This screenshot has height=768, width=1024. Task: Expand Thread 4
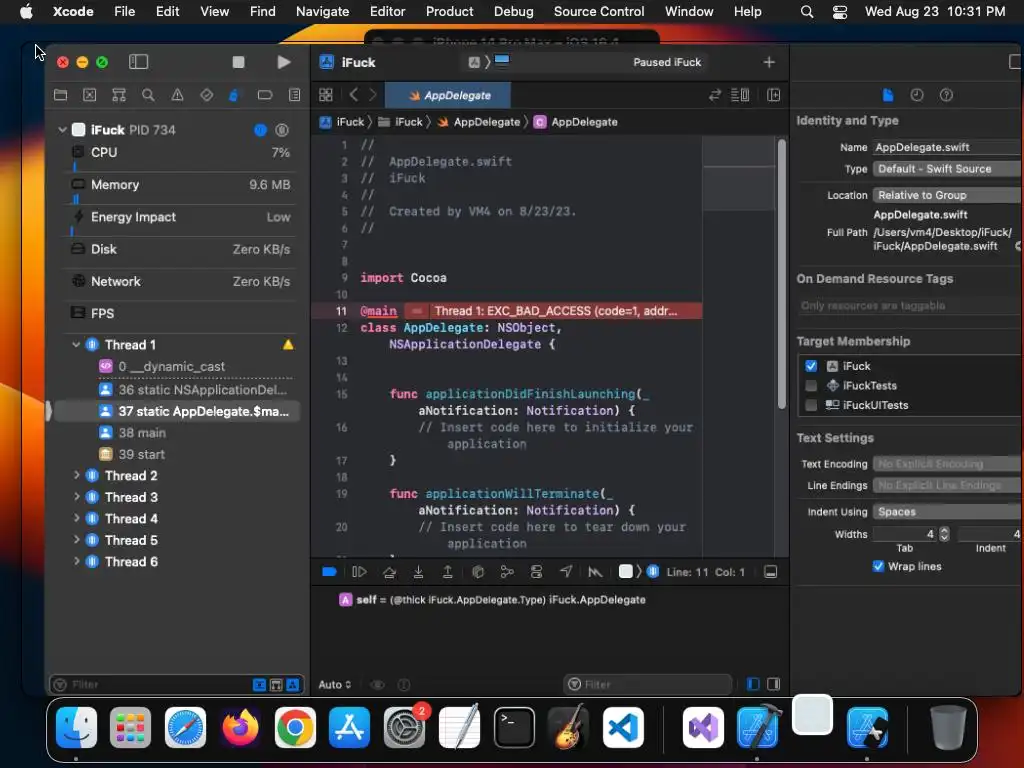pos(76,519)
